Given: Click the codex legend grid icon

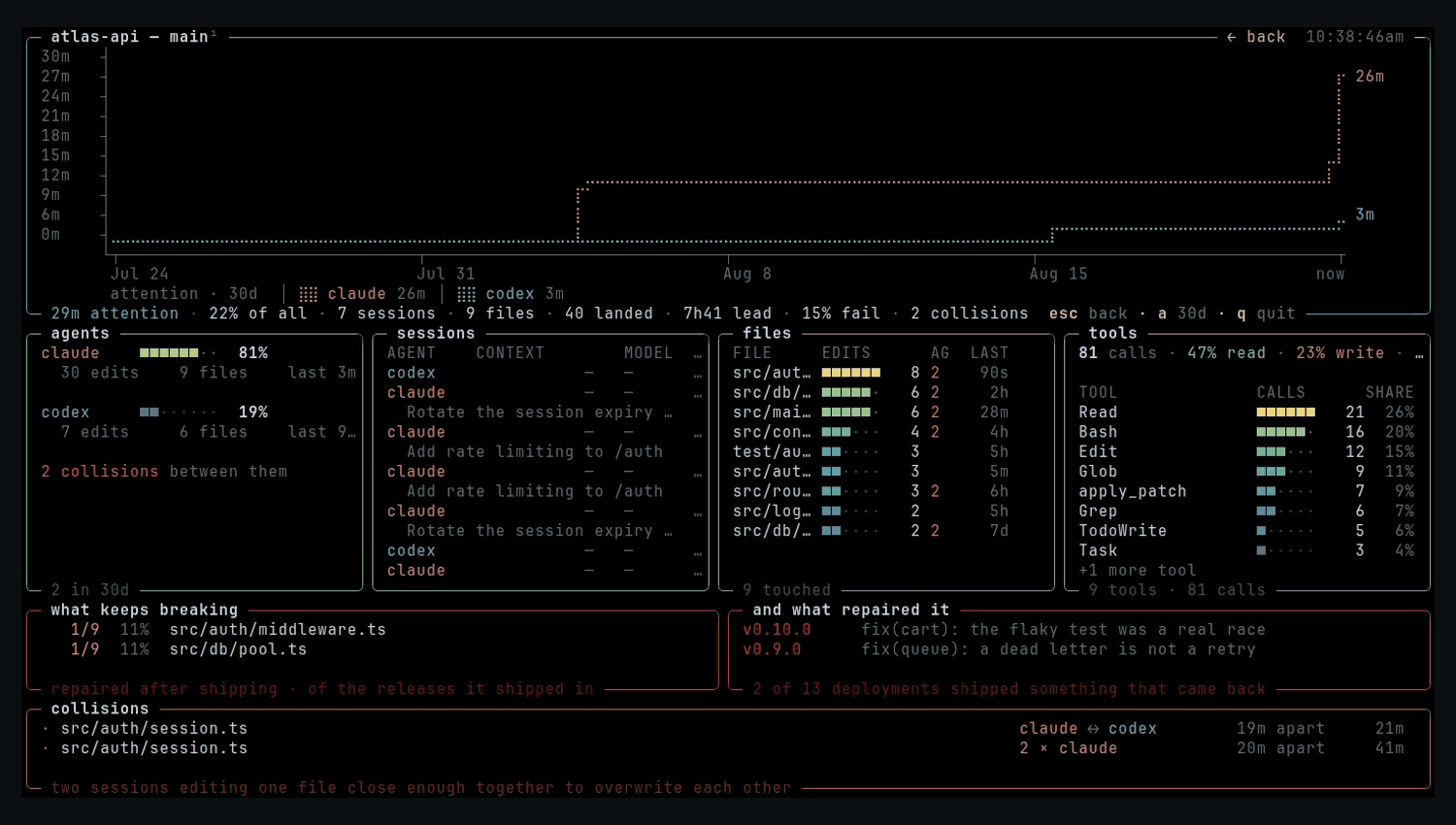Looking at the screenshot, I should (467, 294).
